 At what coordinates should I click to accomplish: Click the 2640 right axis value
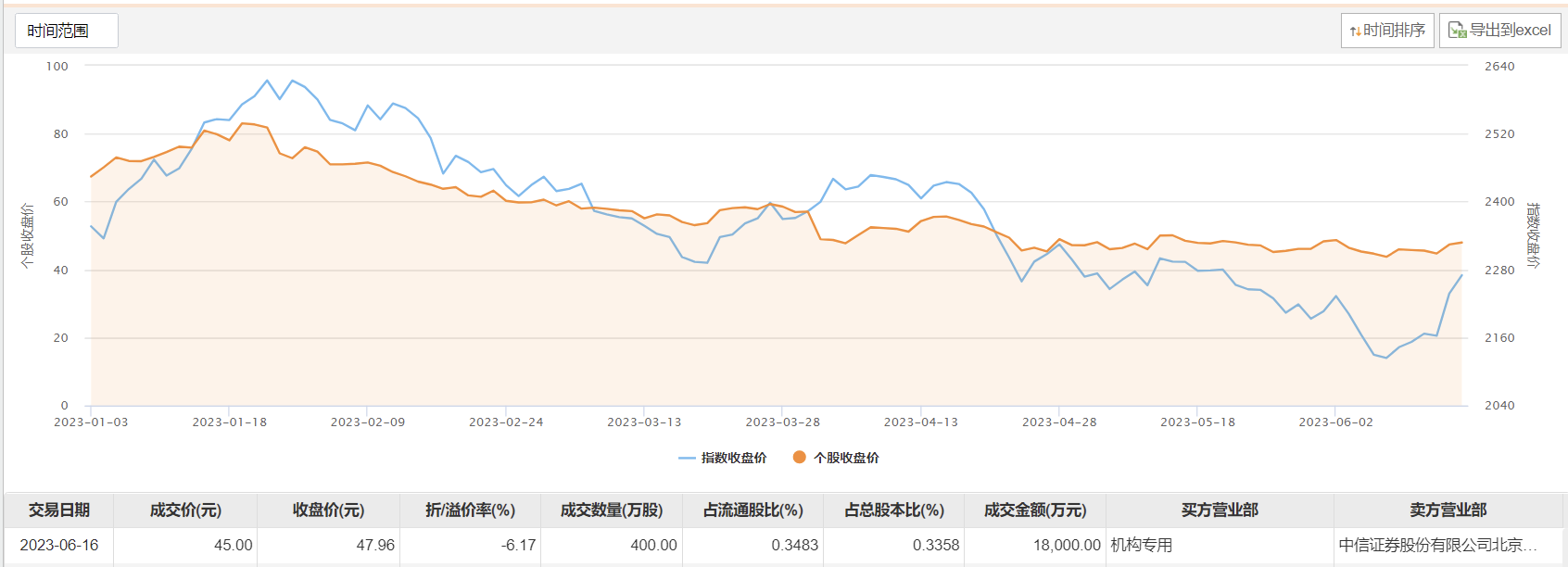click(1499, 67)
